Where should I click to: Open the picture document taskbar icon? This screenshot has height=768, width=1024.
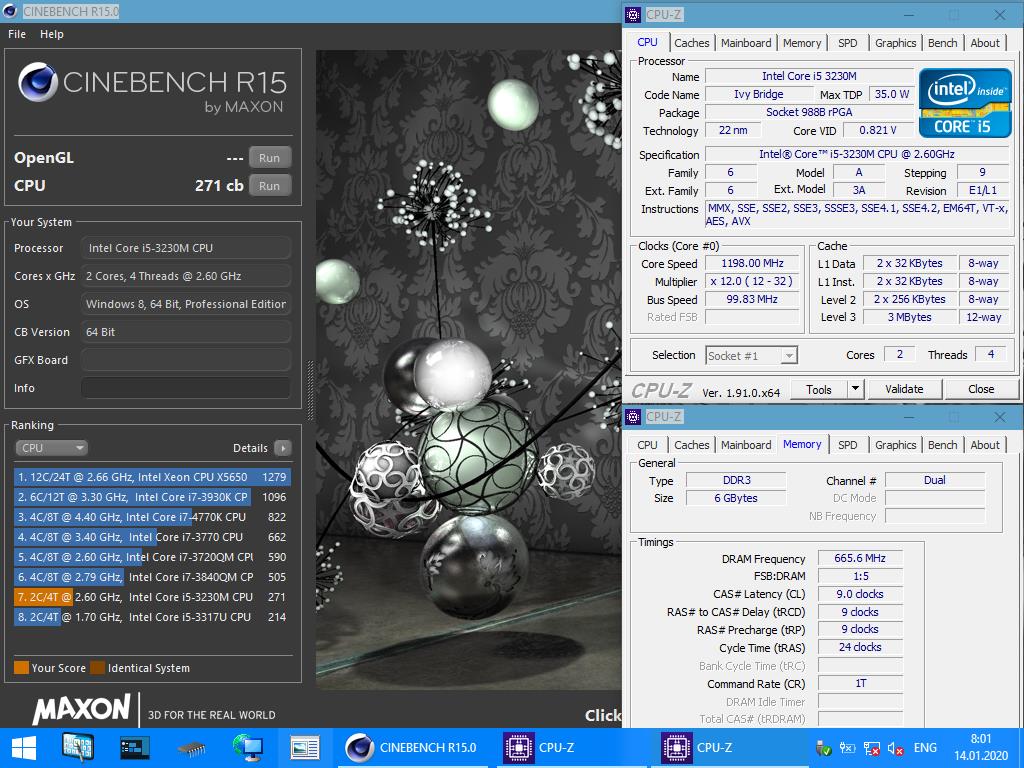(304, 748)
